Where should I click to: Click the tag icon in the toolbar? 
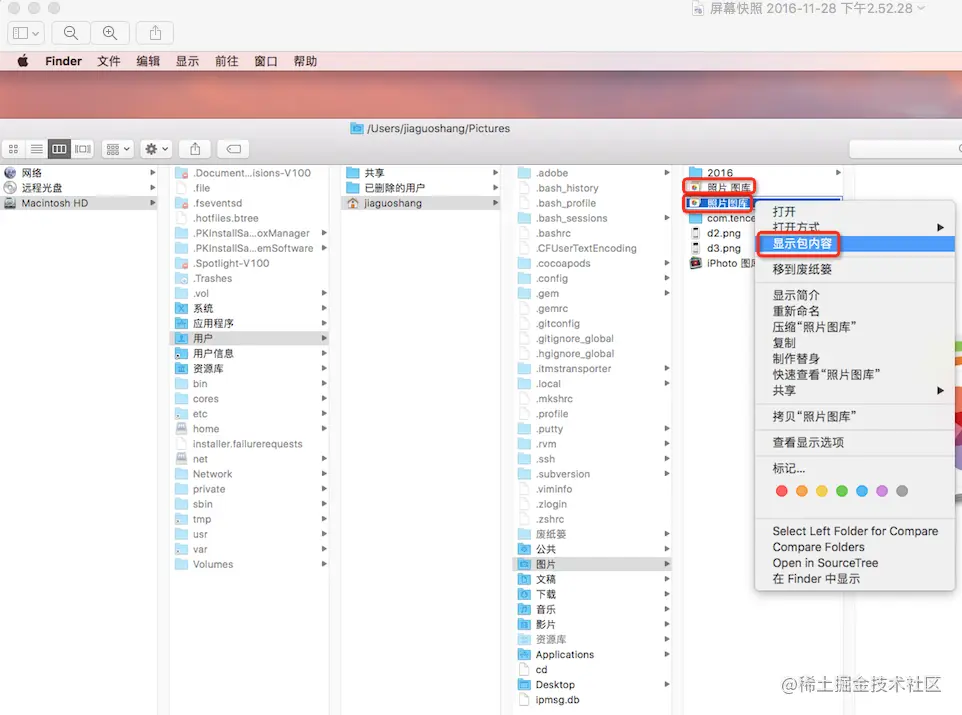tap(232, 148)
